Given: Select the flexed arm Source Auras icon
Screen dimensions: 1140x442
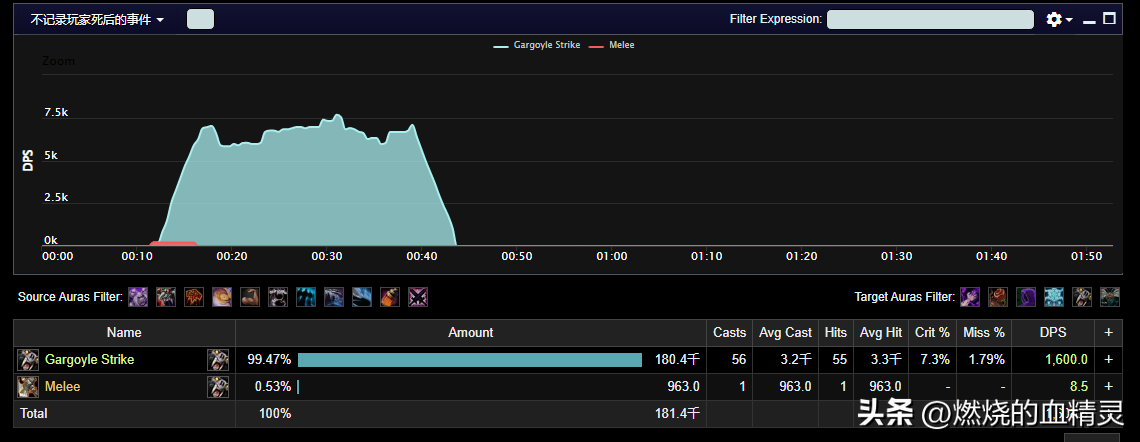Looking at the screenshot, I should coord(250,297).
